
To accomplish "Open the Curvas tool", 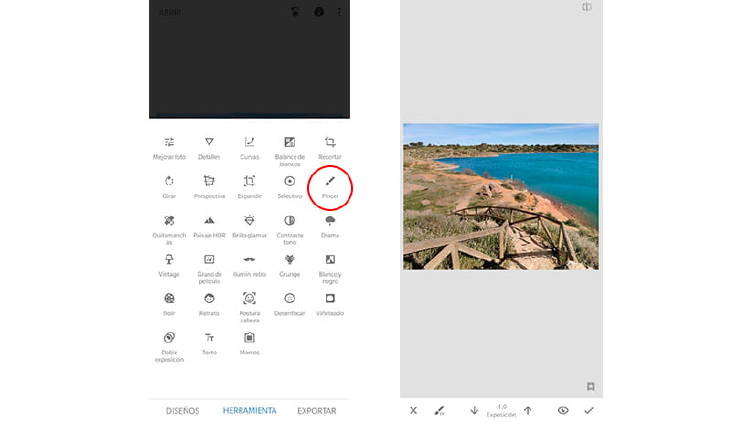I will (249, 143).
